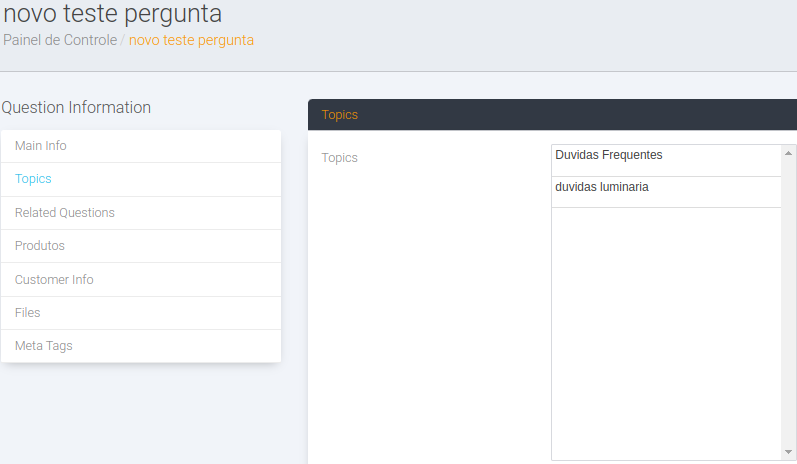Screen dimensions: 797x464
Task: Select the Topics sidebar tab
Action: (141, 179)
